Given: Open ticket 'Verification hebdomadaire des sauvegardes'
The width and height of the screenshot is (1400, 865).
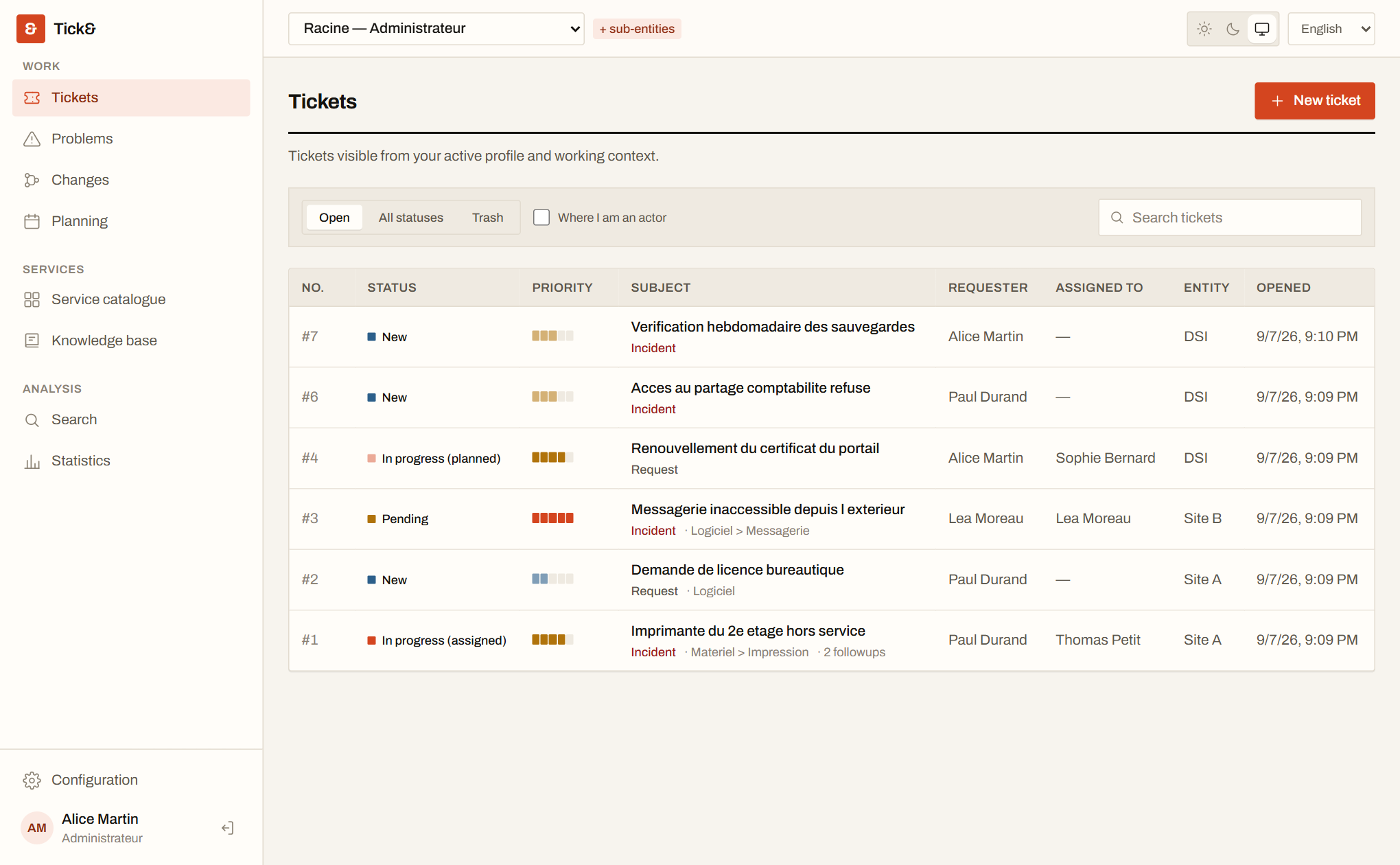Looking at the screenshot, I should (773, 327).
